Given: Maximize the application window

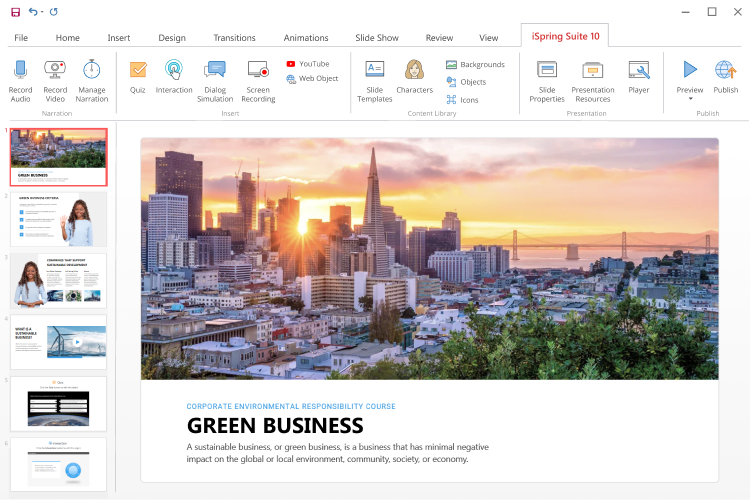Looking at the screenshot, I should click(712, 12).
